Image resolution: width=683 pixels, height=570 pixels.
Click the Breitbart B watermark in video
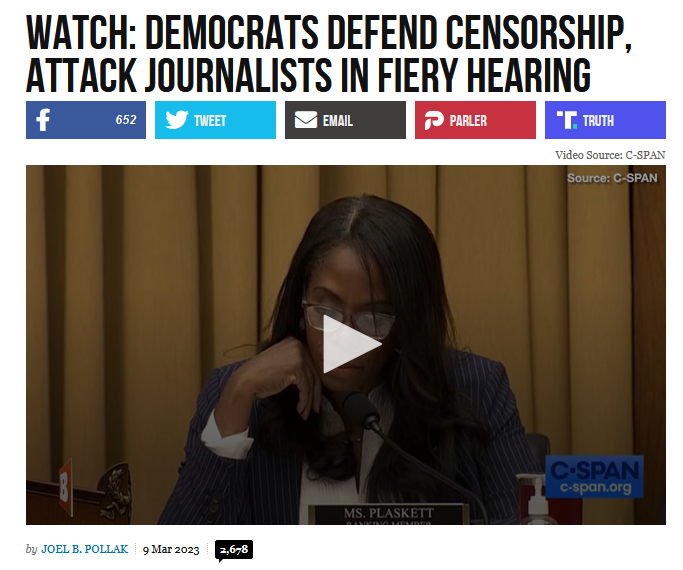(64, 487)
